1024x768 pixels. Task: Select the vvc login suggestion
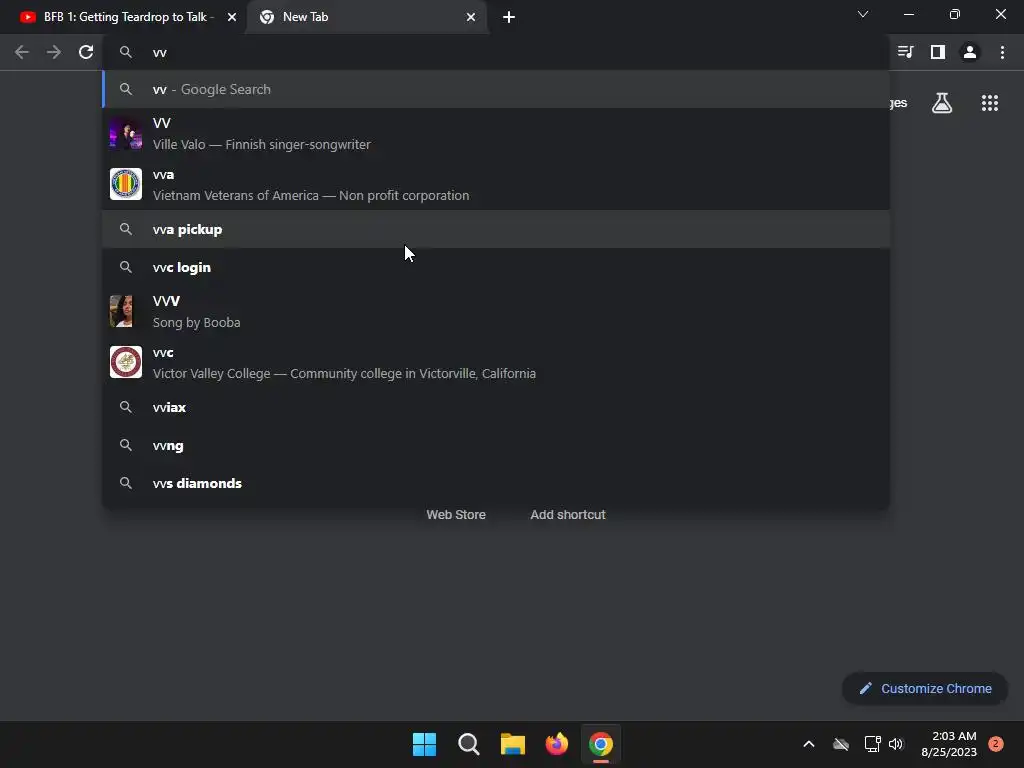click(496, 267)
